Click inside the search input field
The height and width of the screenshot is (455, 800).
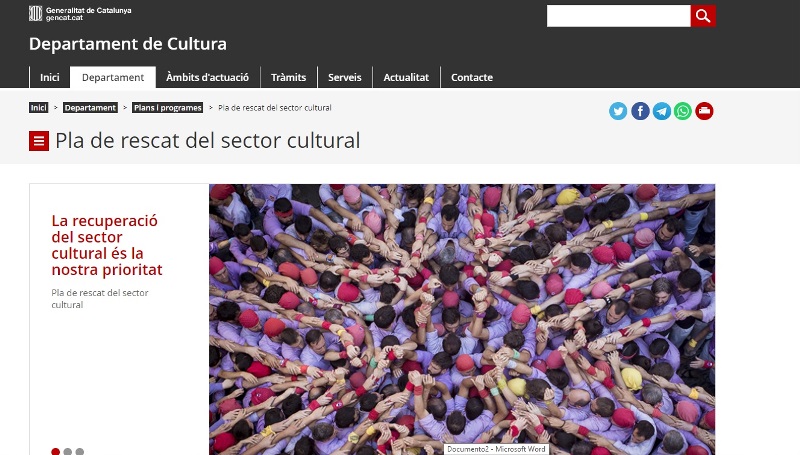coord(618,16)
